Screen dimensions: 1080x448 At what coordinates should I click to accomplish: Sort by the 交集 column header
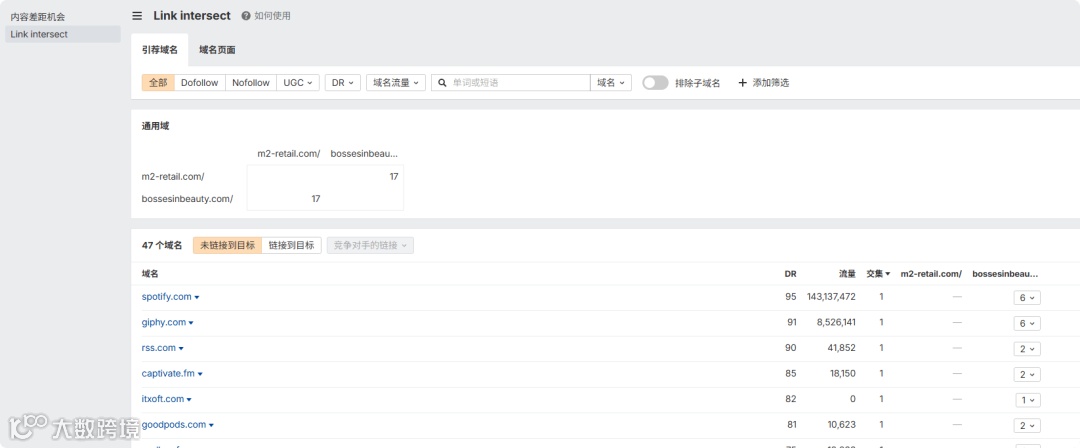click(x=878, y=274)
